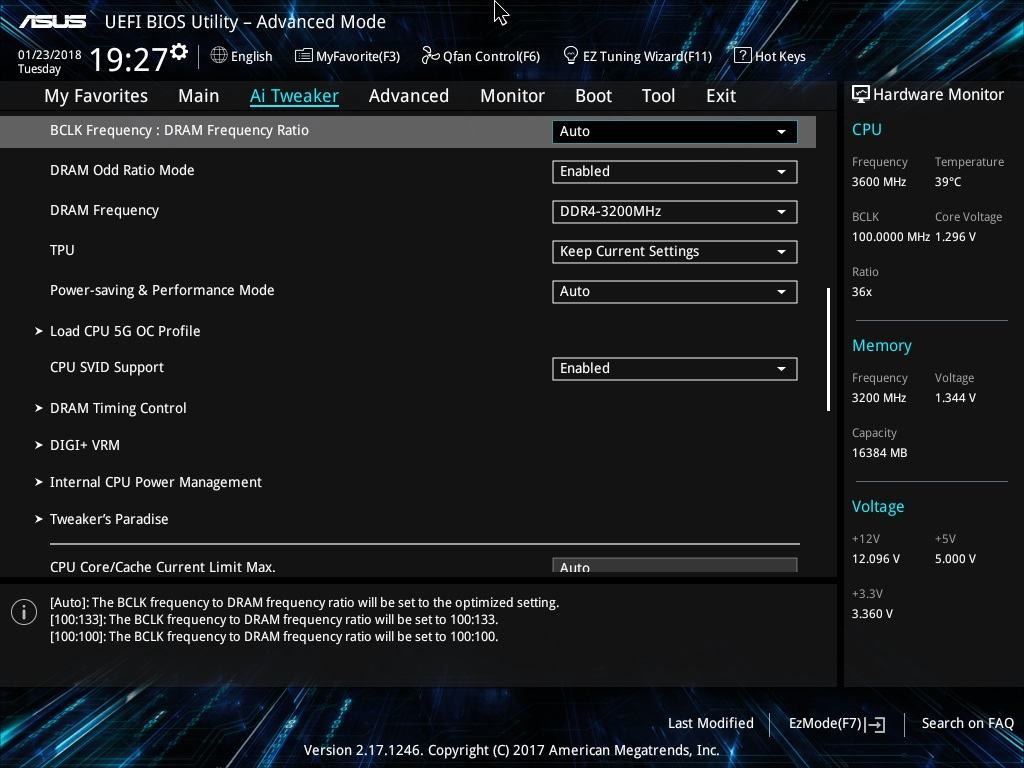Image resolution: width=1024 pixels, height=768 pixels.
Task: Click the CPU frequency 3600 MHz value
Action: click(879, 182)
